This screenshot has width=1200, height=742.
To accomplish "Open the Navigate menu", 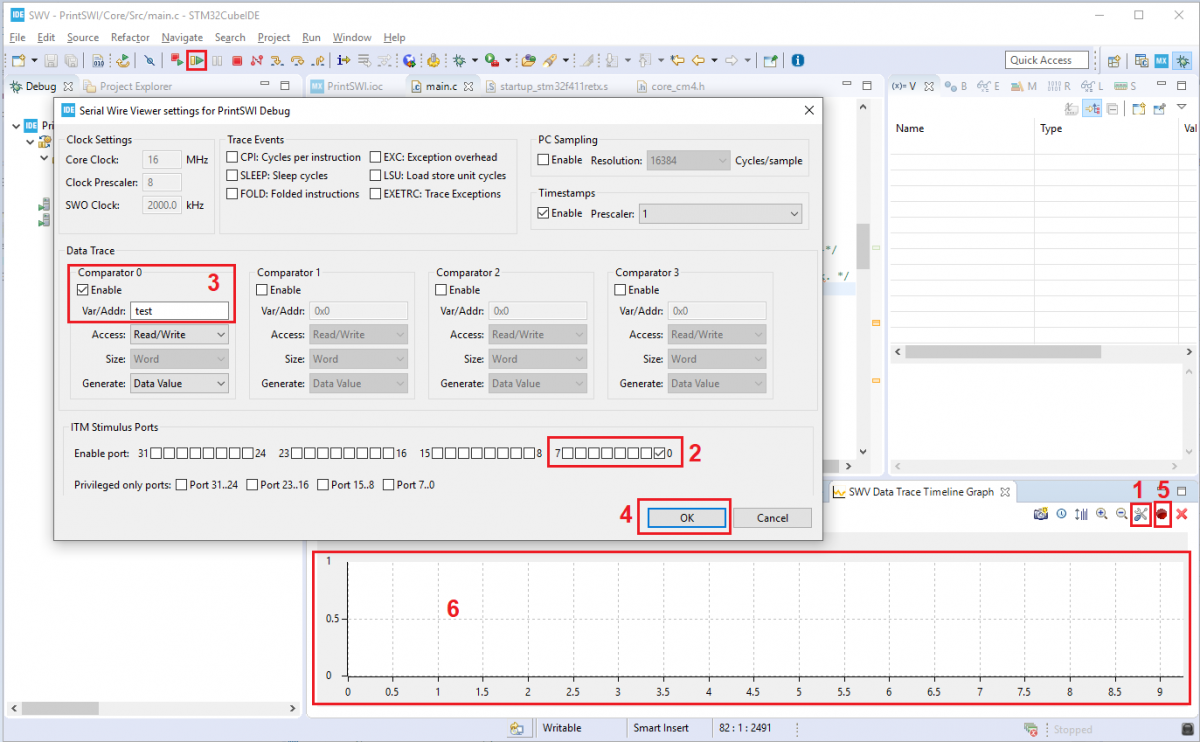I will click(x=181, y=37).
